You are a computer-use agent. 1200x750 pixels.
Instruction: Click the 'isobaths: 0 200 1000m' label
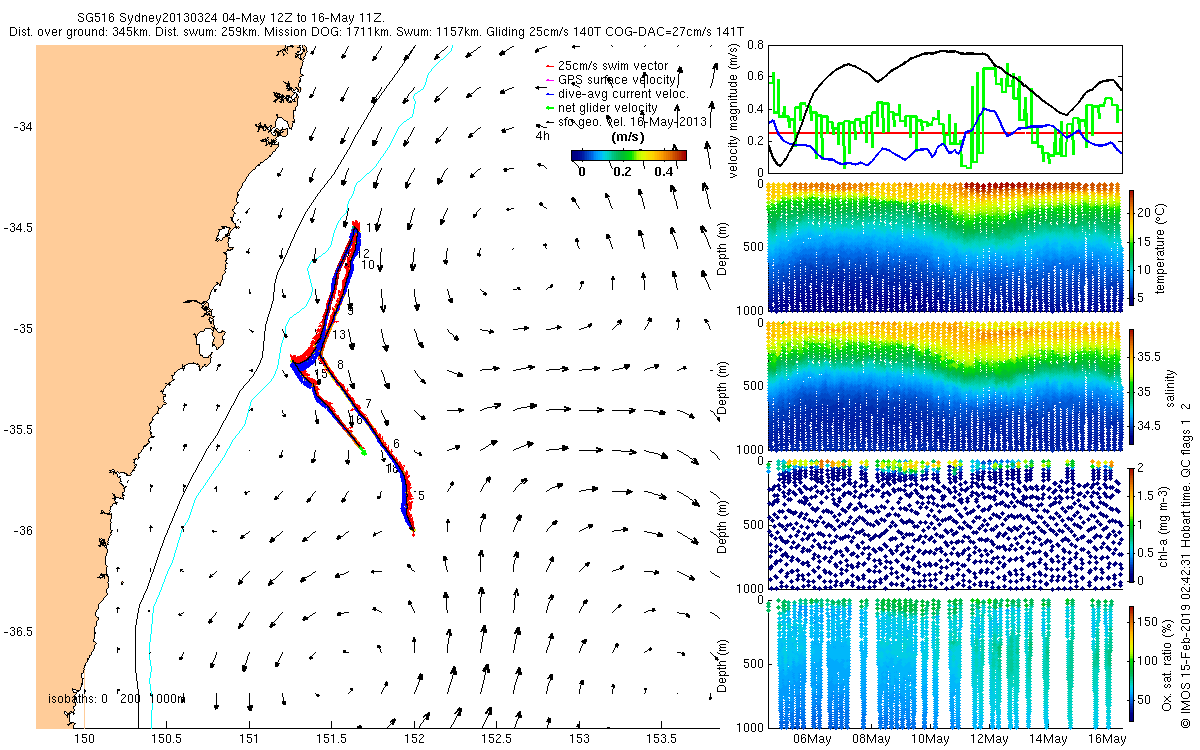[x=117, y=699]
